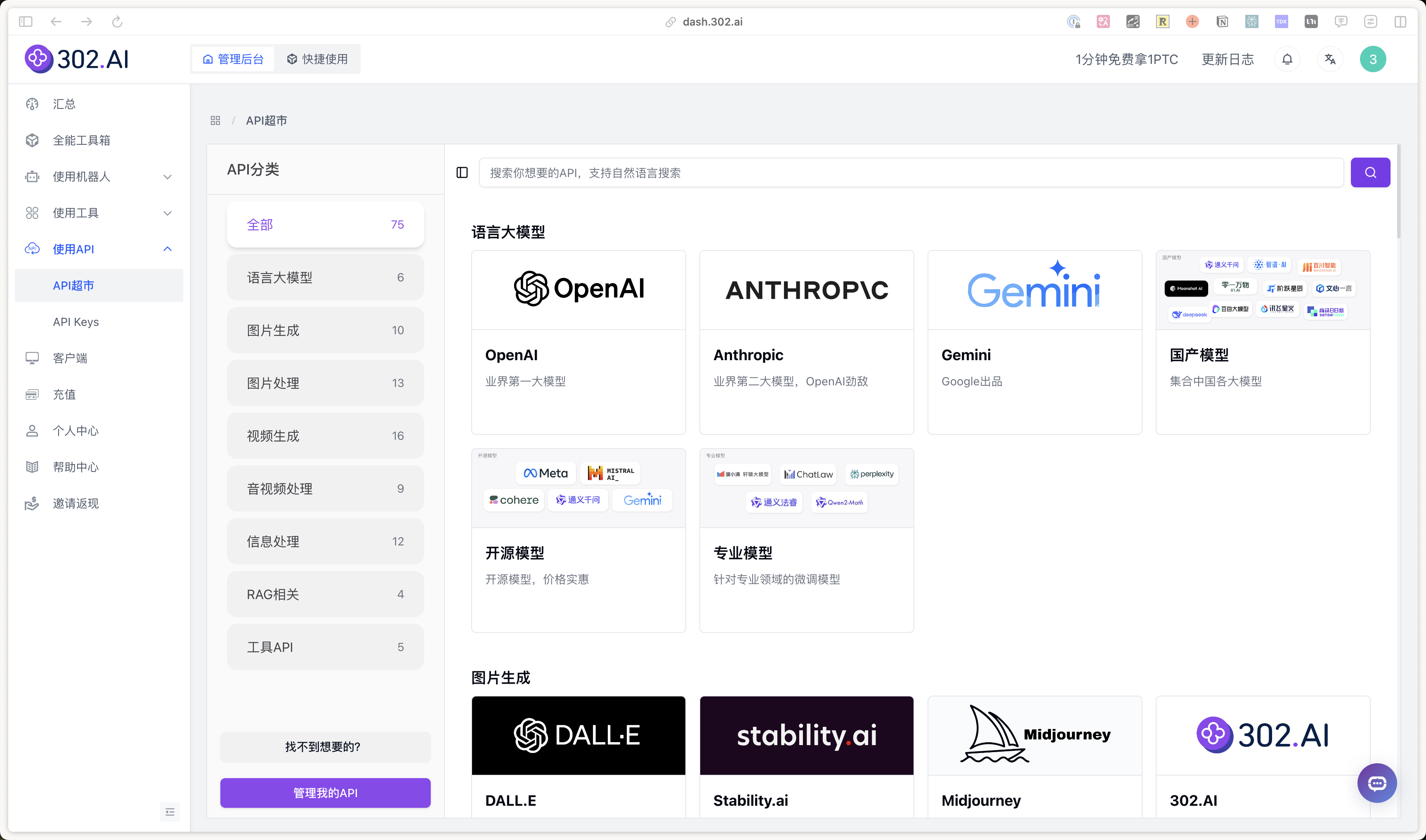Click the Notion extension icon
Screen dimensions: 1426x840
point(1222,21)
